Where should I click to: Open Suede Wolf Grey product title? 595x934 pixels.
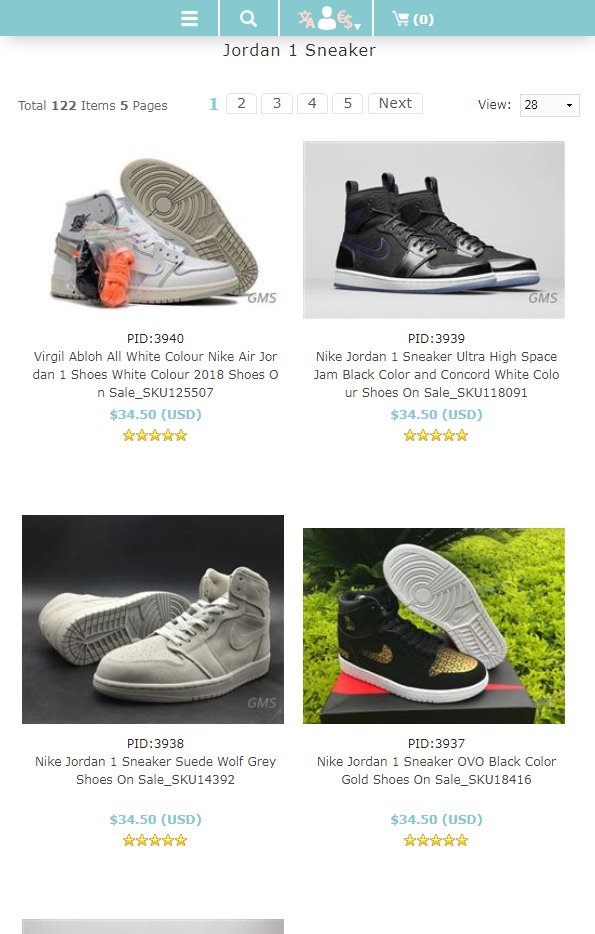155,770
